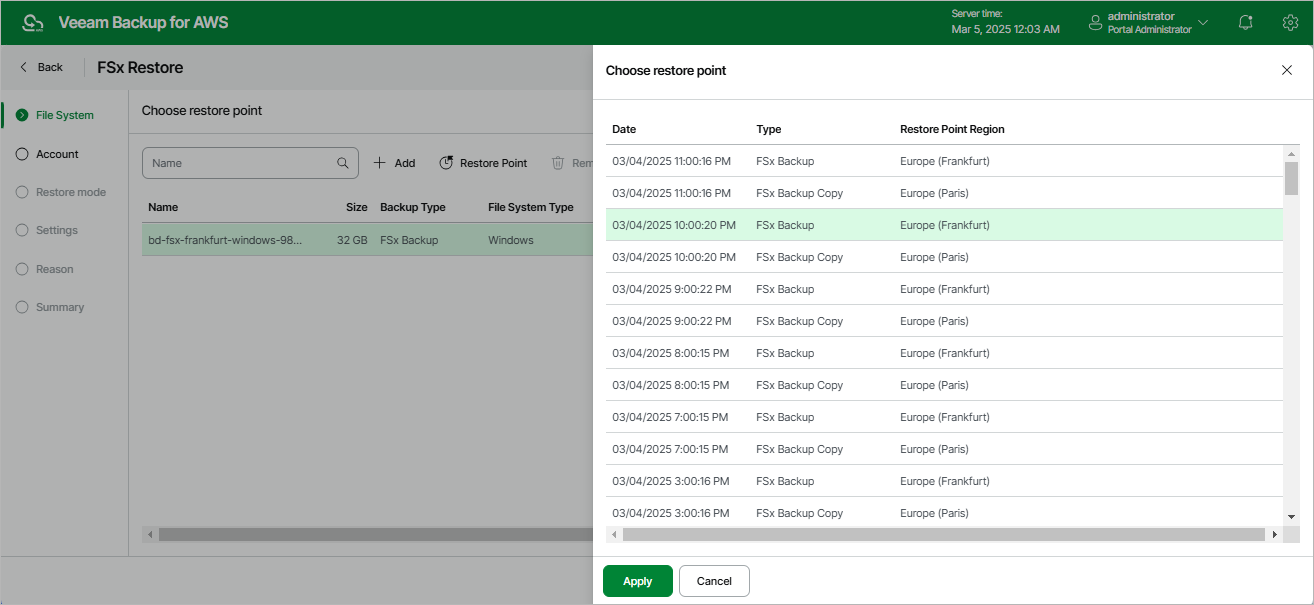Viewport: 1314px width, 605px height.
Task: Click the dialog vertical scrollbar up arrow
Action: (x=1291, y=154)
